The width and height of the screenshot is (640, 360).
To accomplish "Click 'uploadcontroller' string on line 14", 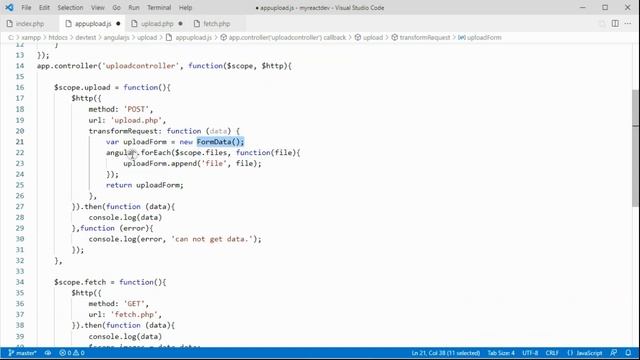I will tap(140, 66).
